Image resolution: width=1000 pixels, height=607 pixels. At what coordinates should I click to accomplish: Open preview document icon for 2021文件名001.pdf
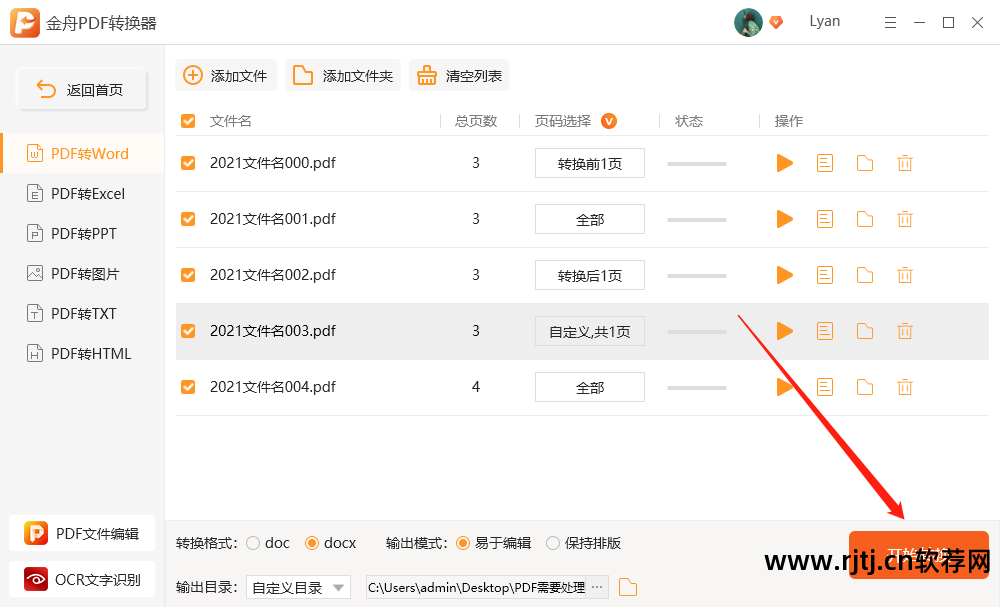824,218
